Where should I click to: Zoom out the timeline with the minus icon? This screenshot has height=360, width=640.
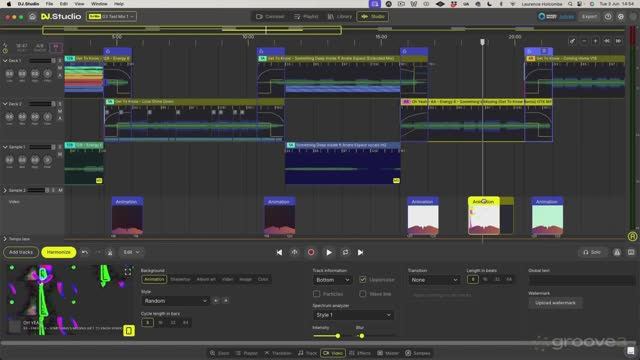point(584,41)
